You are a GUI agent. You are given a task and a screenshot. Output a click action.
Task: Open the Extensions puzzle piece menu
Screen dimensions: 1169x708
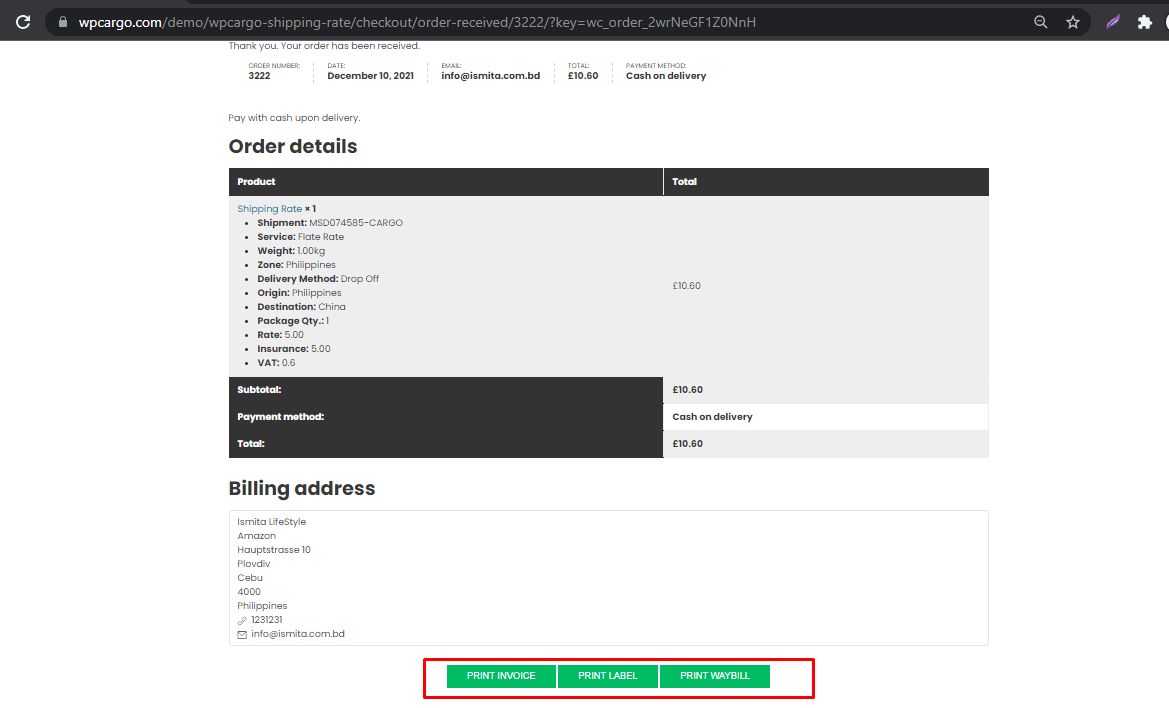(x=1145, y=22)
